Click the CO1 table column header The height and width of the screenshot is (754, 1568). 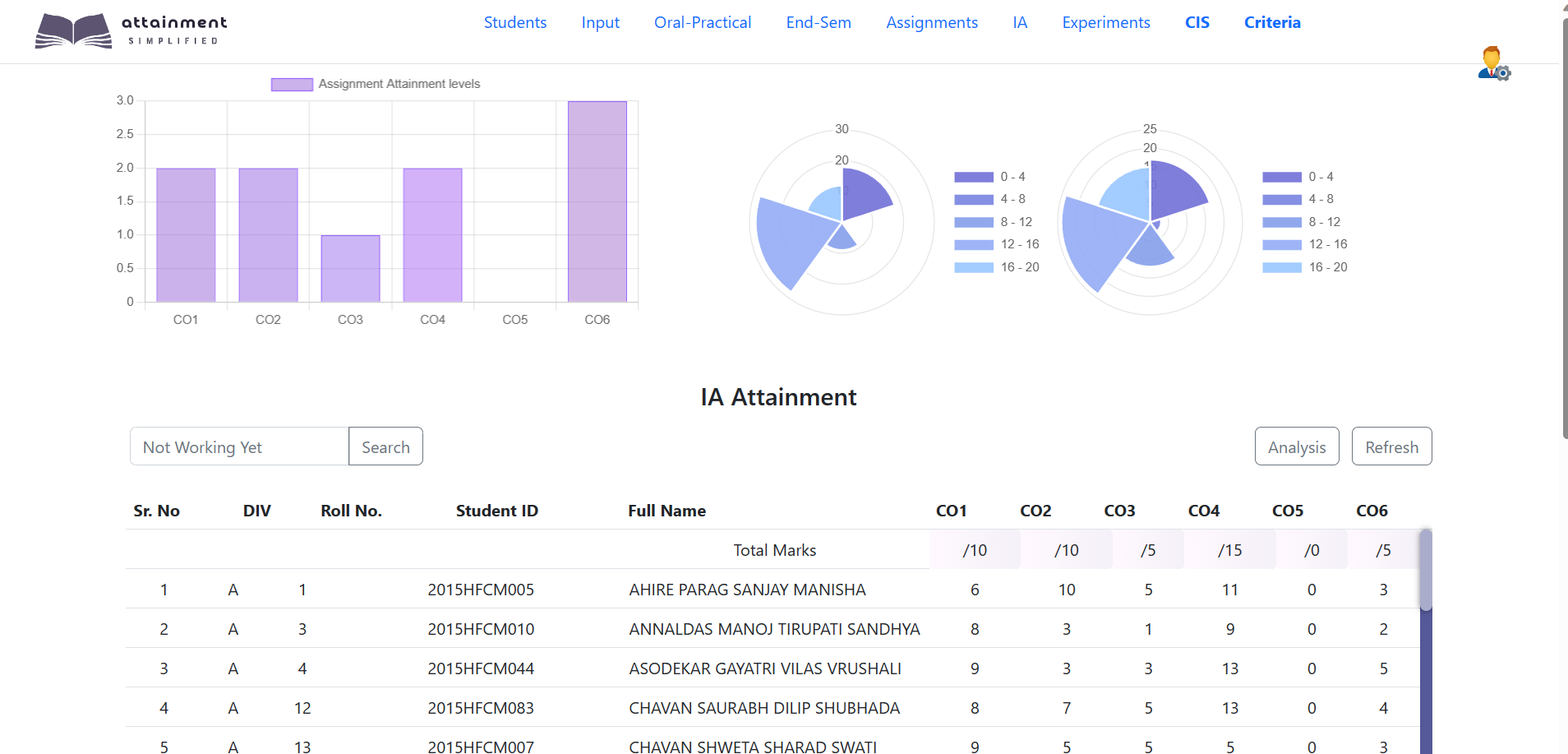click(x=951, y=511)
